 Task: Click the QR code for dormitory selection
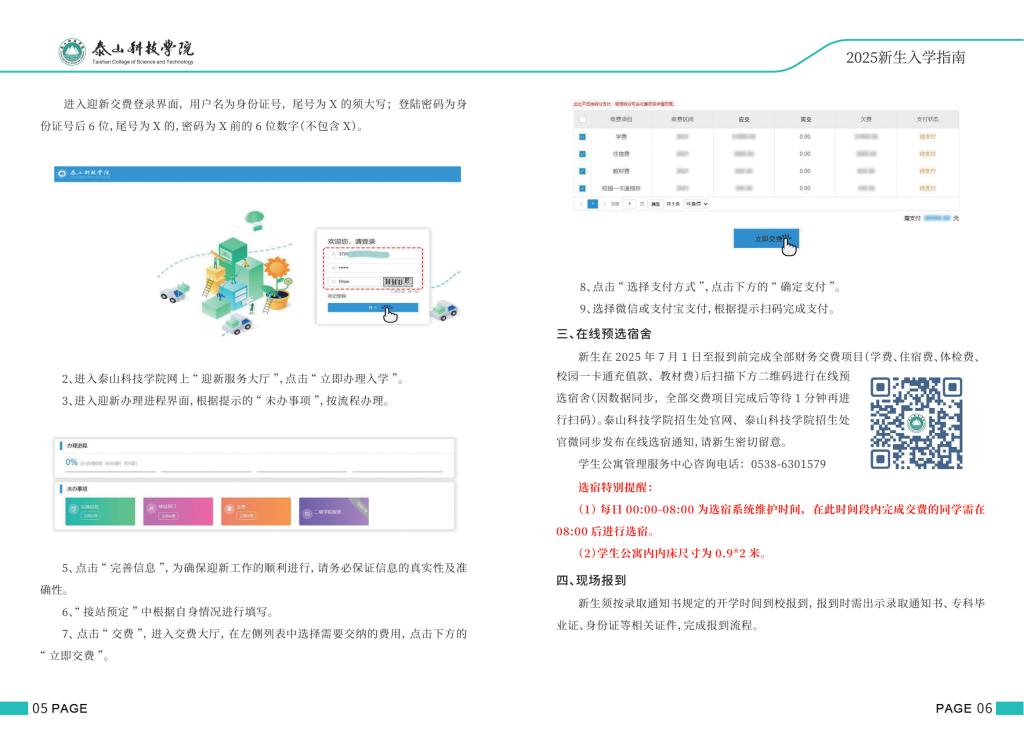coord(916,422)
